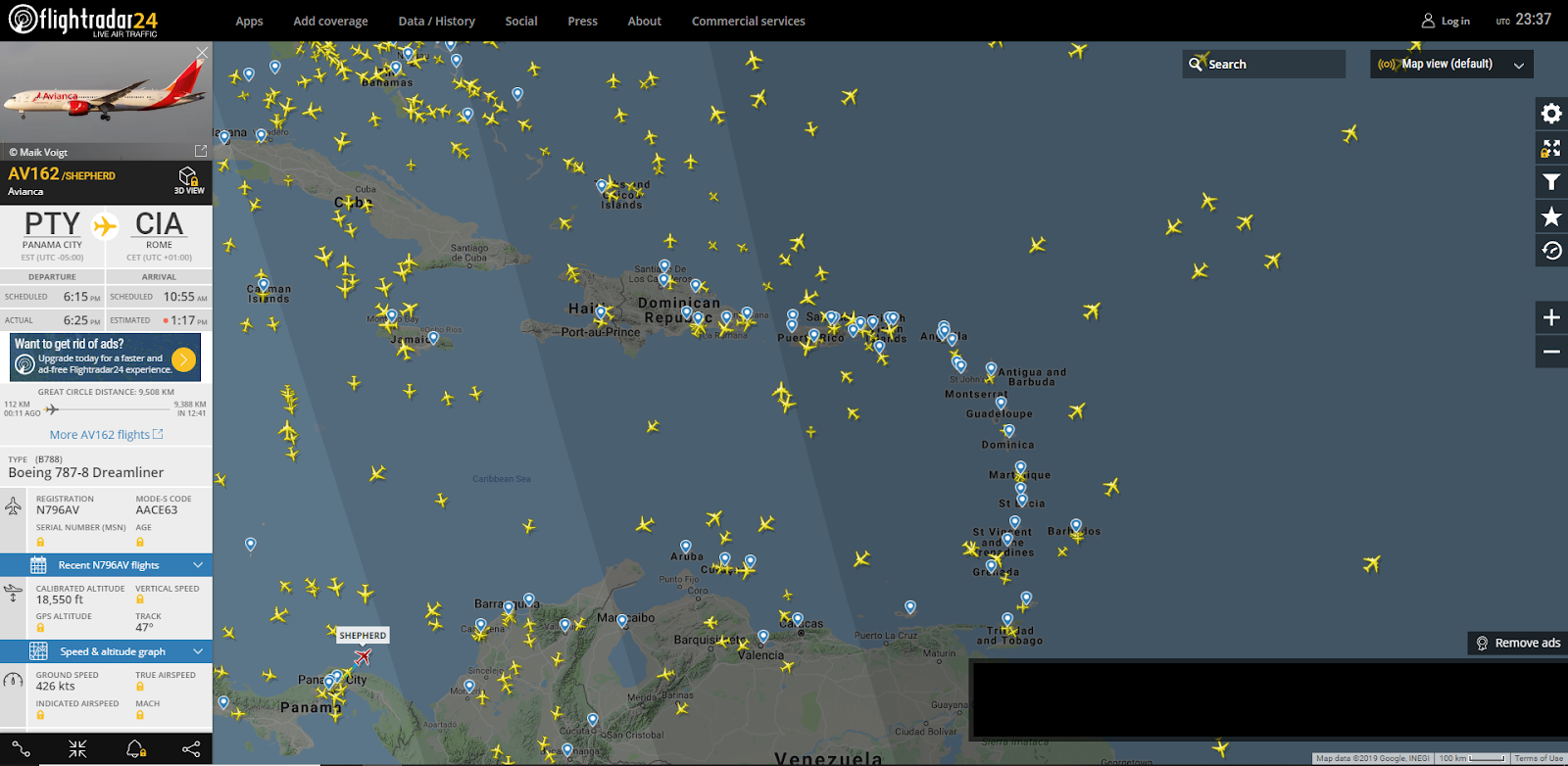The image size is (1568, 766).
Task: Open the About menu
Action: click(644, 21)
